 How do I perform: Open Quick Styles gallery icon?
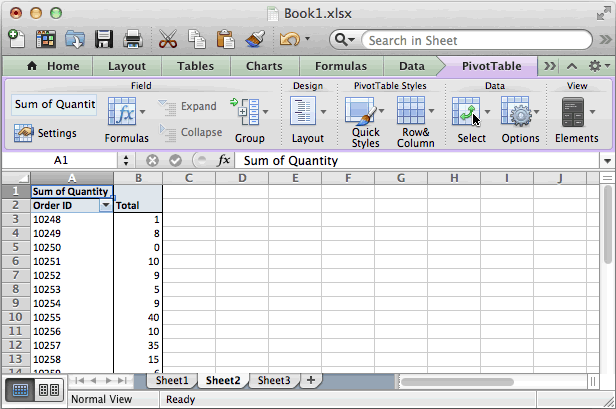361,112
